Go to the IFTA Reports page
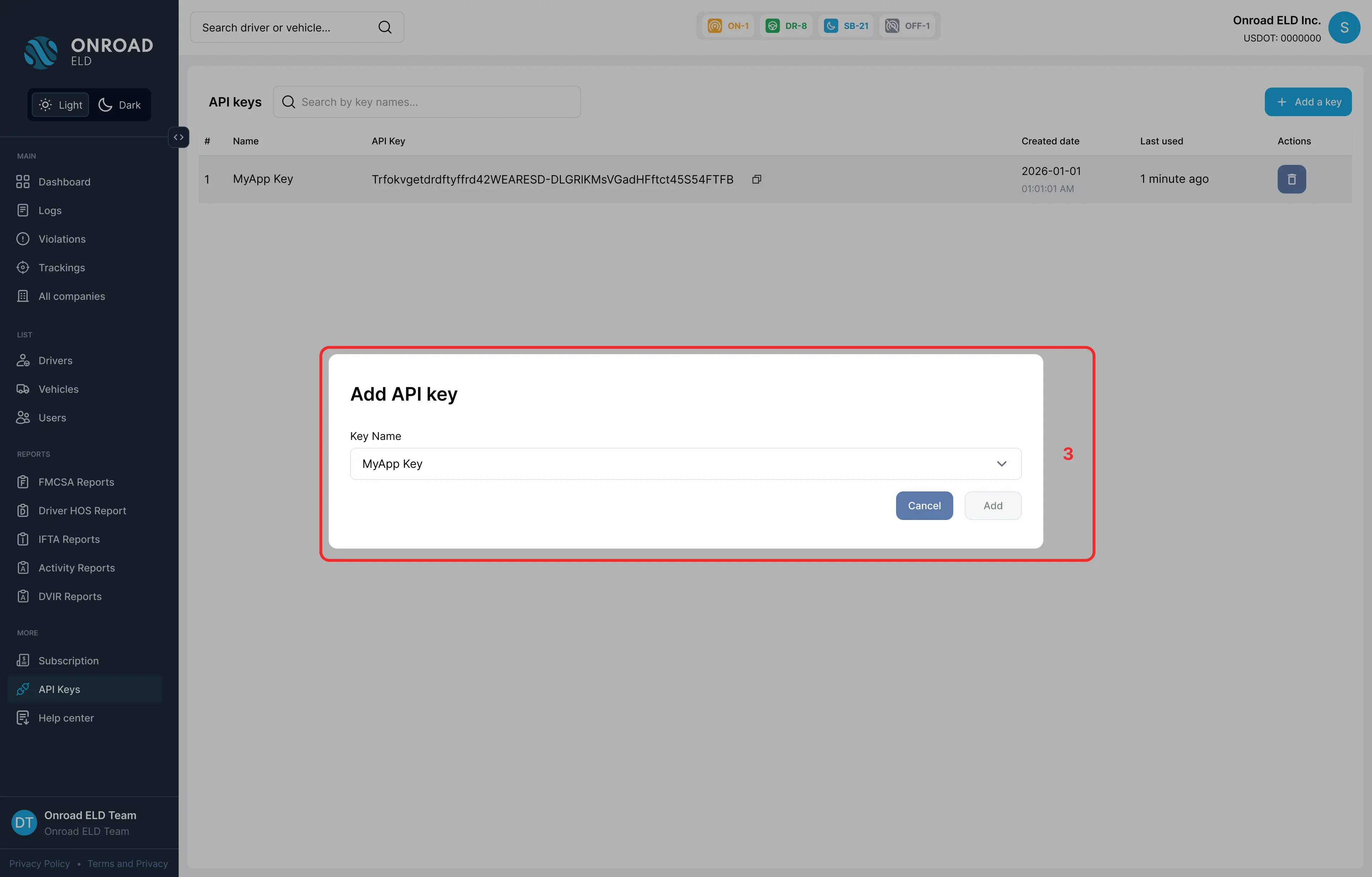The height and width of the screenshot is (877, 1372). (68, 539)
